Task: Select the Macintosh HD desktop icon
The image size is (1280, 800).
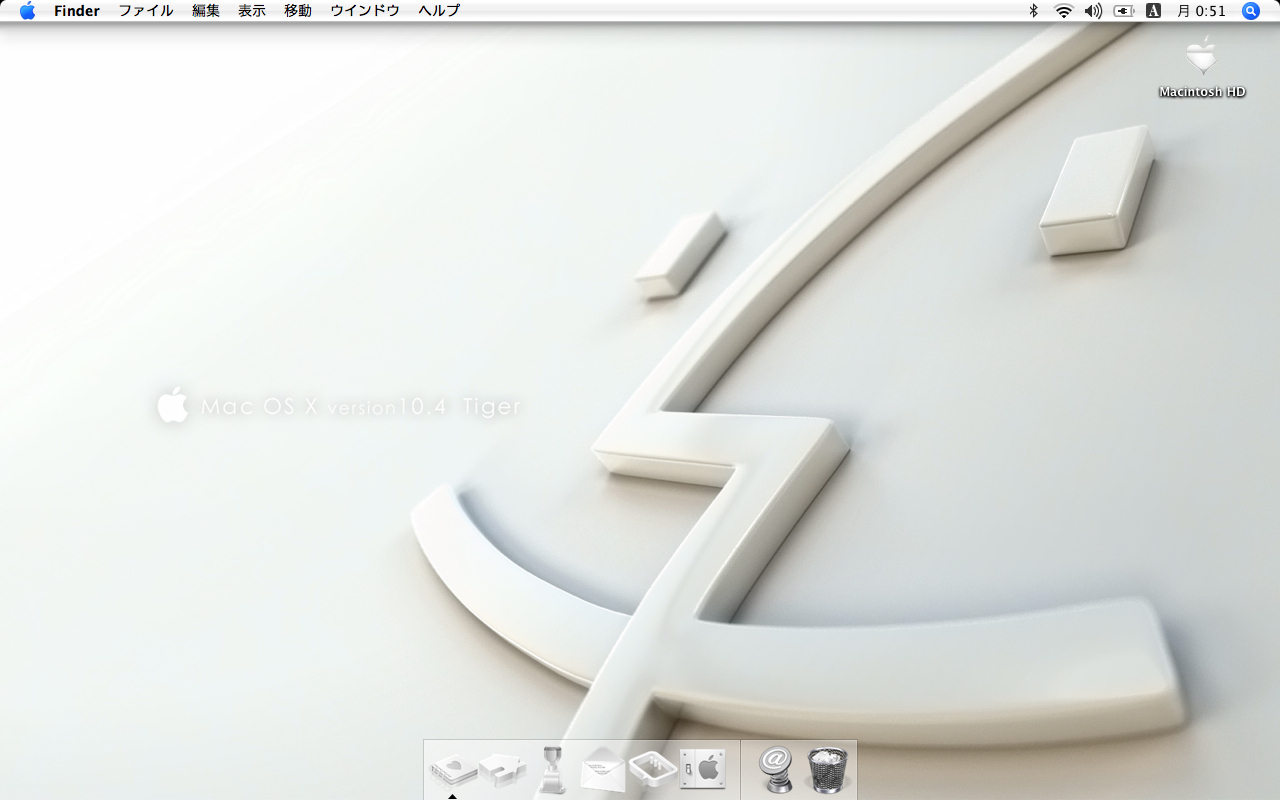Action: click(1202, 67)
